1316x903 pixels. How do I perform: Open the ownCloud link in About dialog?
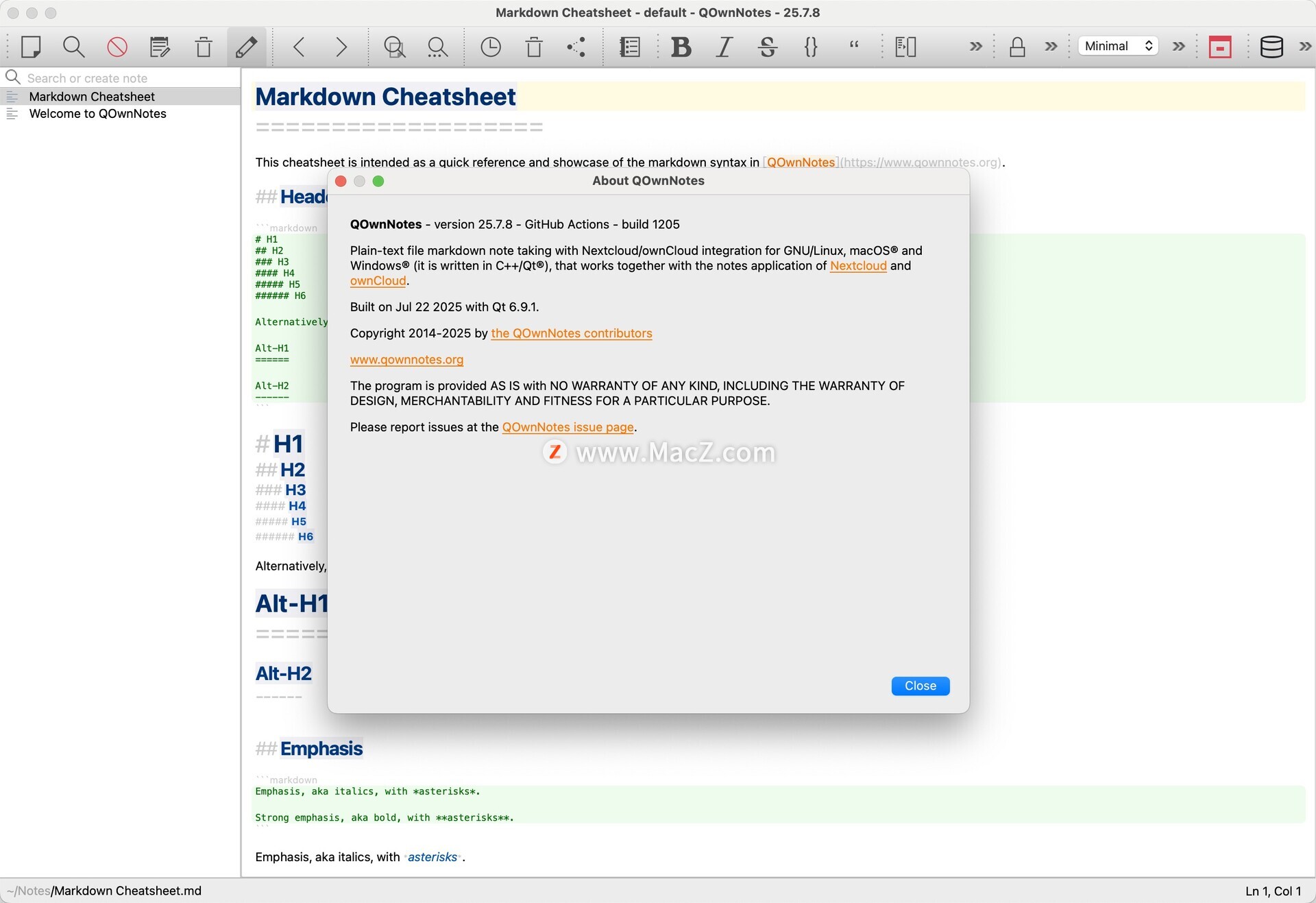coord(378,280)
